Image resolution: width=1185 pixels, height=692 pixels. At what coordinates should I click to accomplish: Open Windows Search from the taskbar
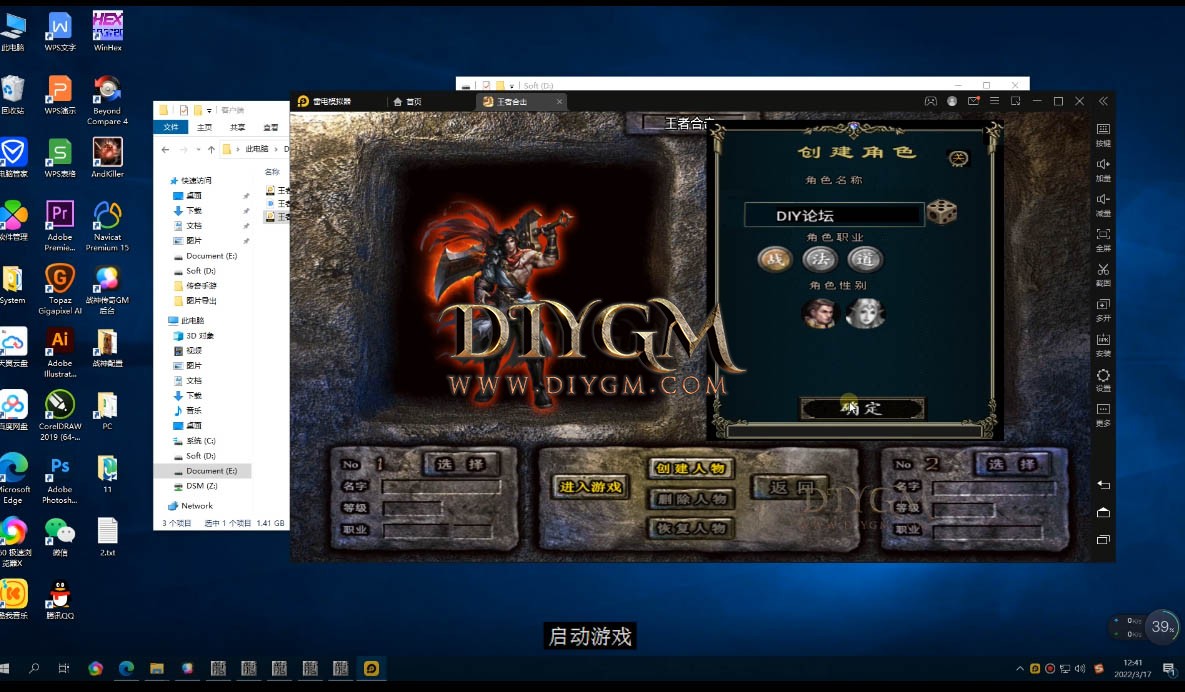pyautogui.click(x=34, y=669)
